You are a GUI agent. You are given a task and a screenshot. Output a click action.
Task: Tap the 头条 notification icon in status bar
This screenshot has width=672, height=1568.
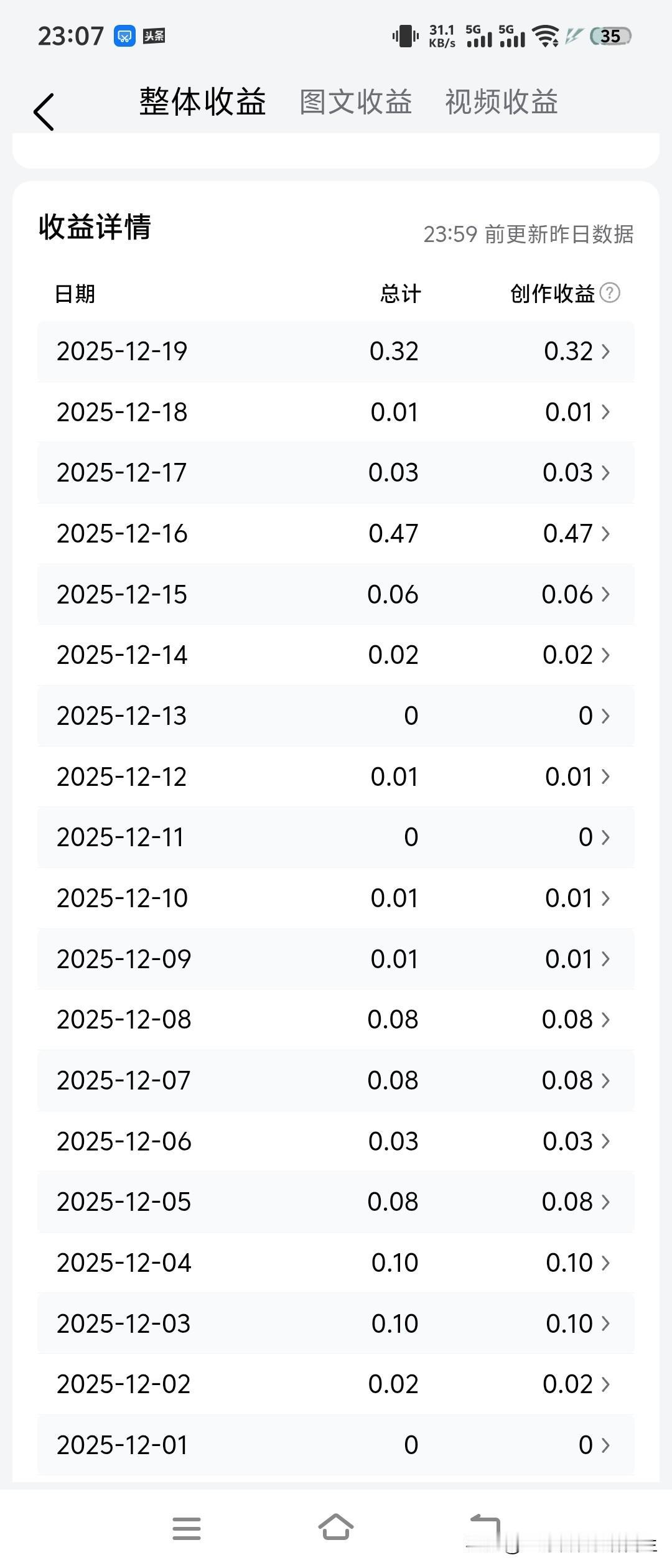coord(154,36)
